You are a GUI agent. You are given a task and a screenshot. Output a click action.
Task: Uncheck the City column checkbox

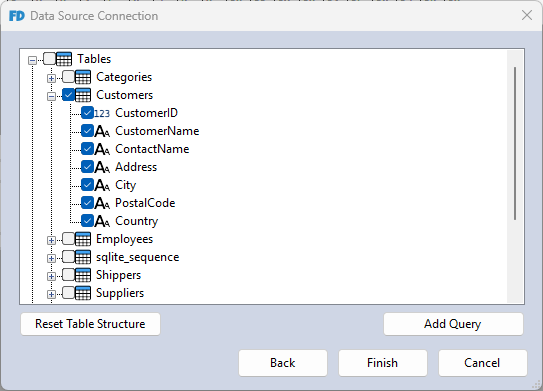point(87,185)
